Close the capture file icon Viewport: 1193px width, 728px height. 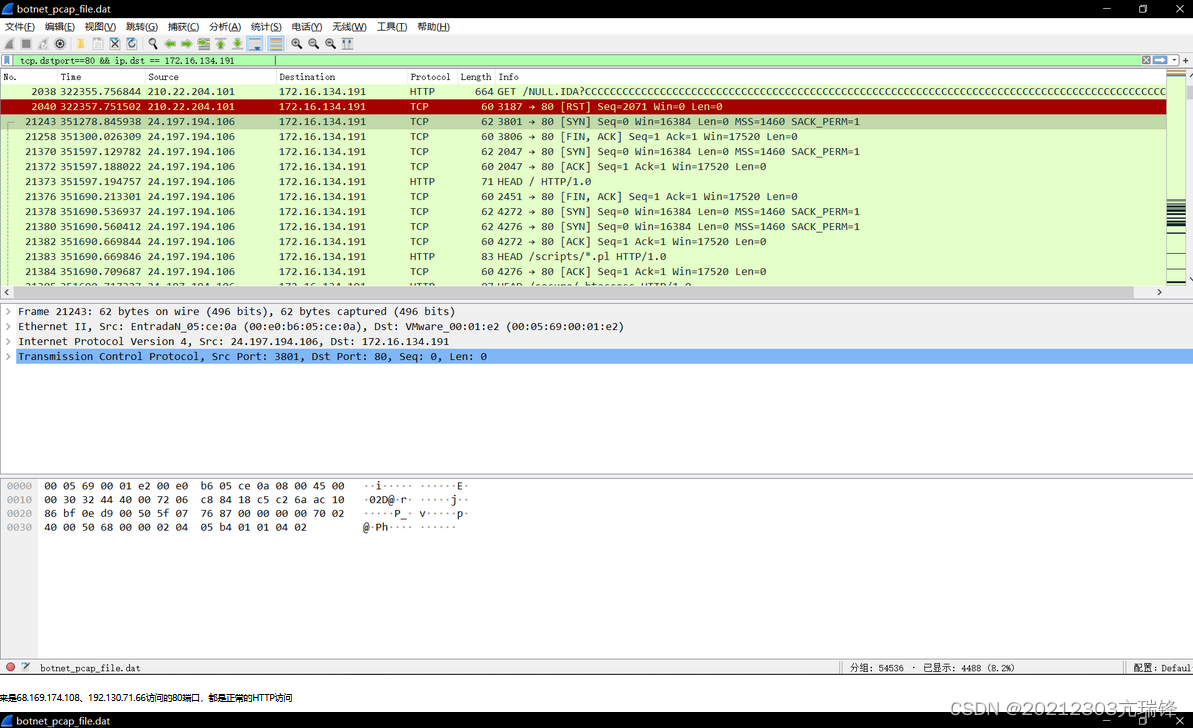point(115,44)
